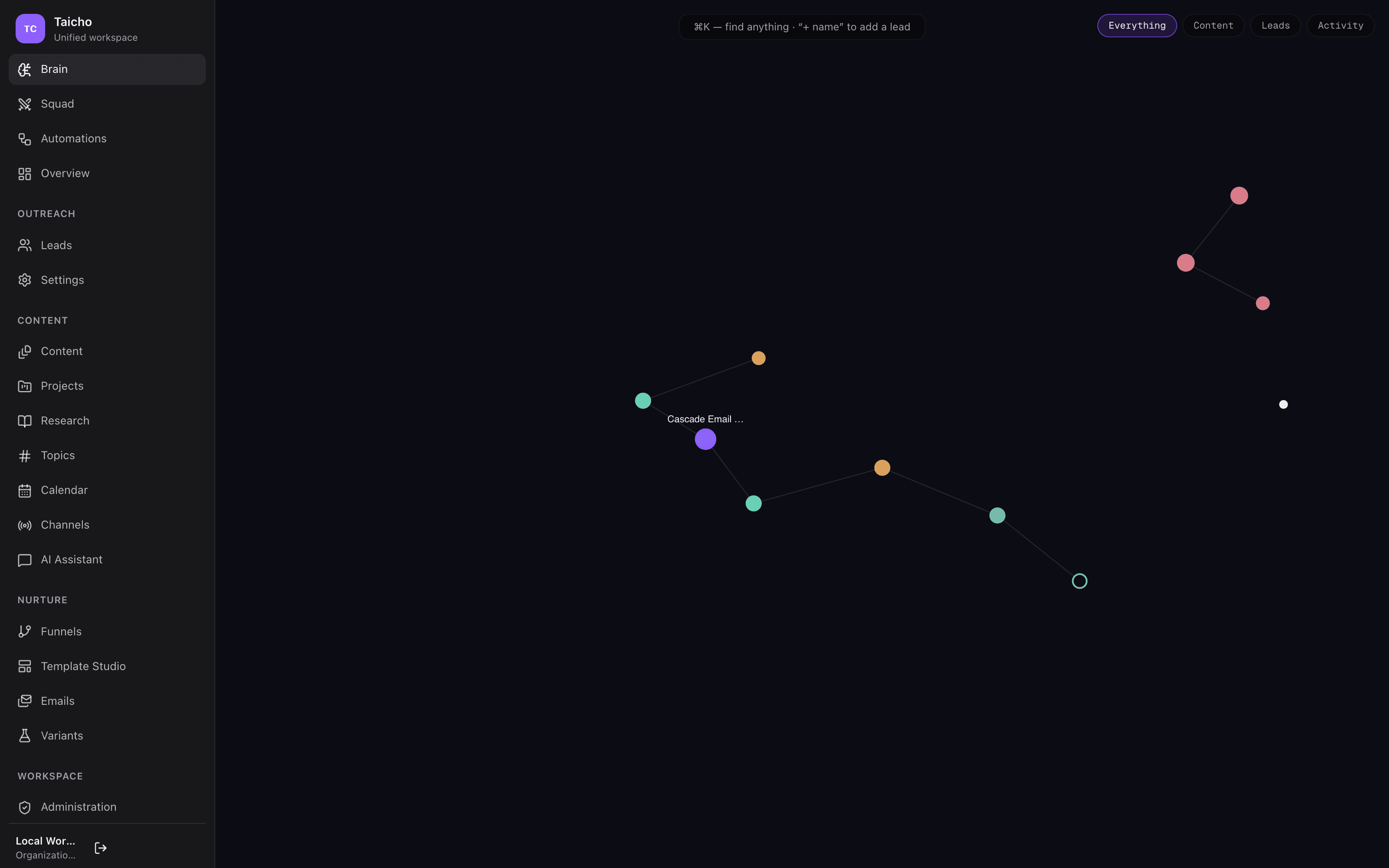Focus the find anything search field
1389x868 pixels.
802,27
